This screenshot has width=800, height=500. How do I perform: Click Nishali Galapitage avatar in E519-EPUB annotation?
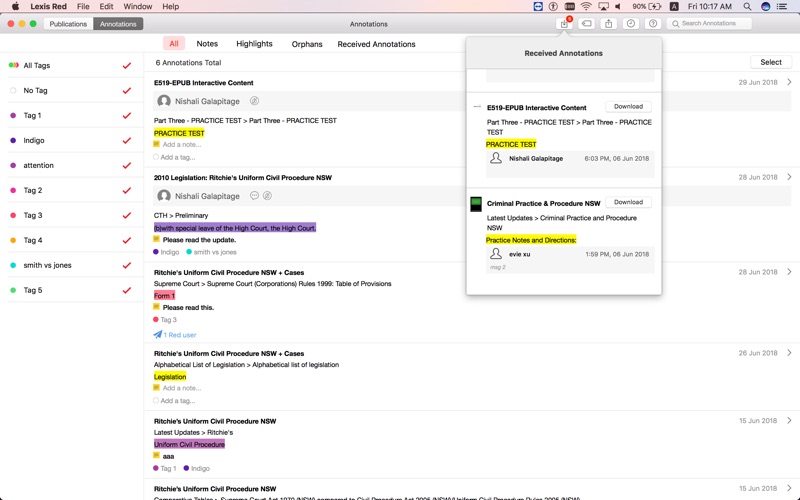pos(164,101)
